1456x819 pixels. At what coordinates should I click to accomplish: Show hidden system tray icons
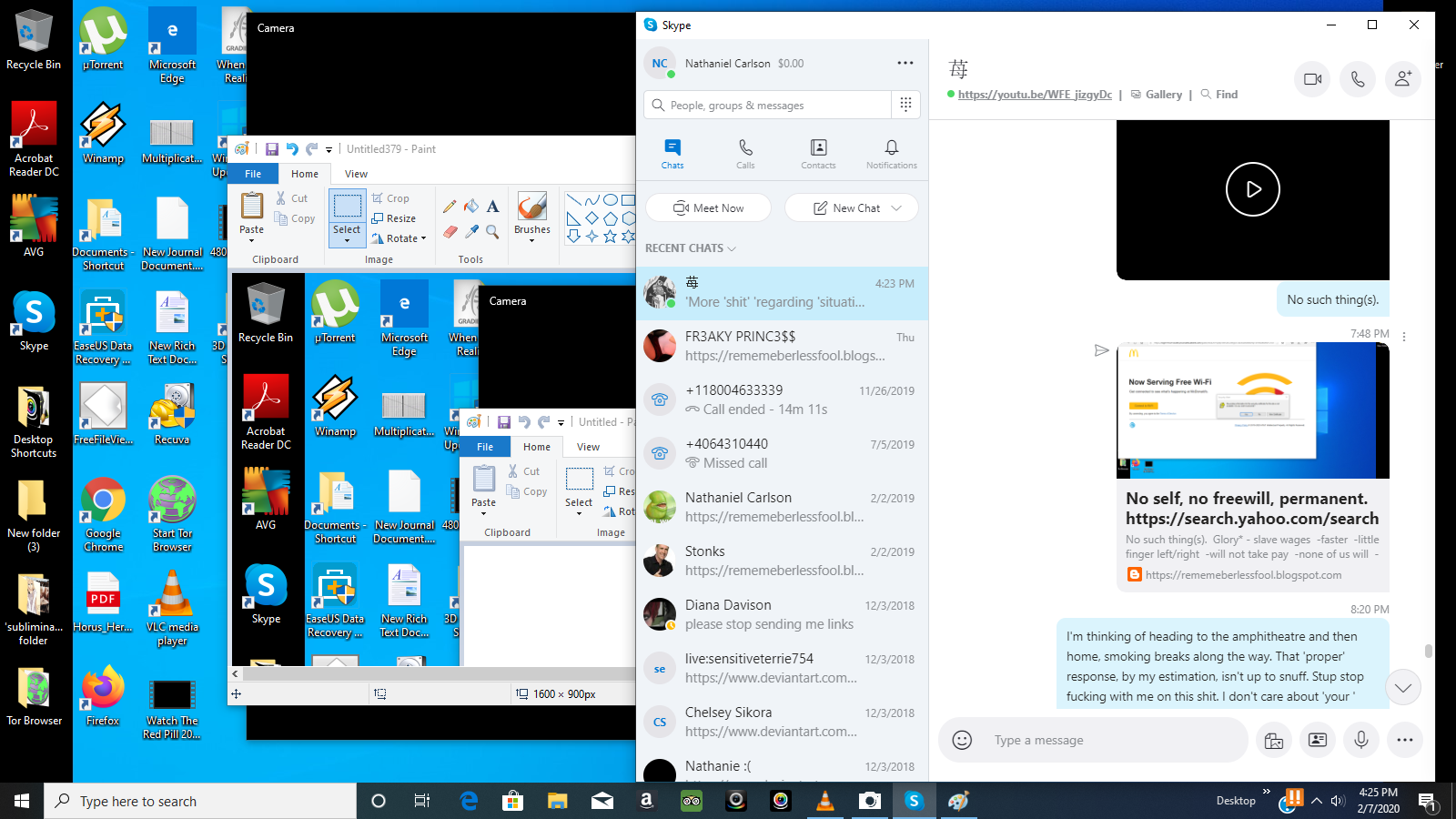point(1316,801)
